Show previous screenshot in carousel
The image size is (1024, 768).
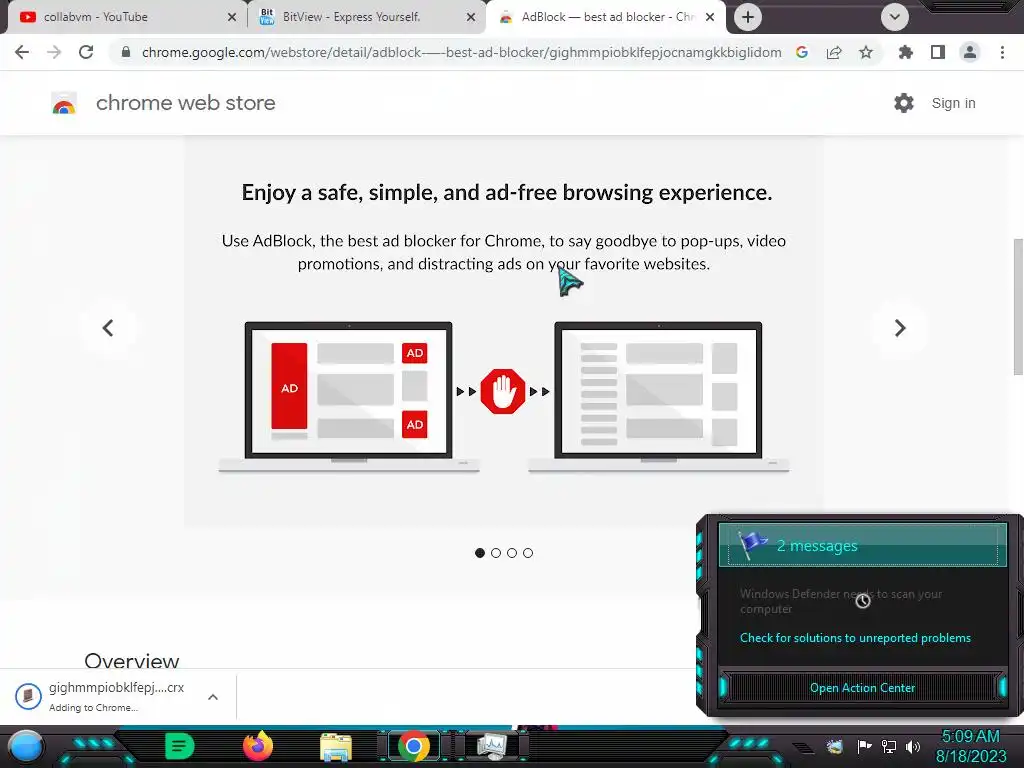108,328
